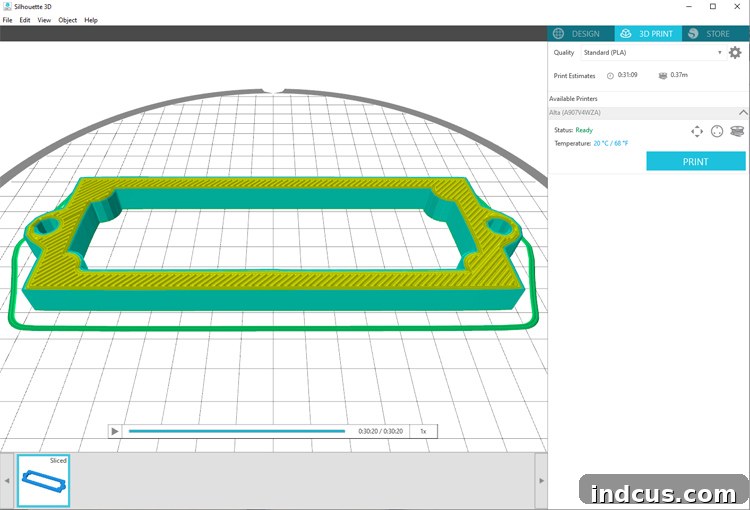Screen dimensions: 750x510
Task: Click the 0:31:09 print time estimate
Action: (627, 75)
